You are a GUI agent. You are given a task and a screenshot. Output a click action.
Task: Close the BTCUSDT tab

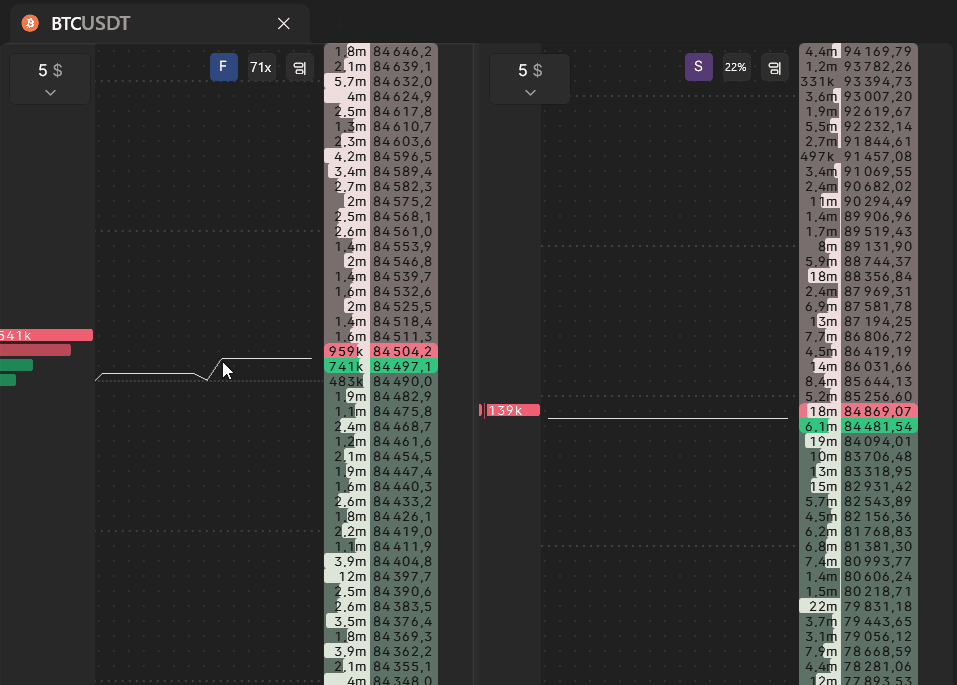(x=284, y=23)
